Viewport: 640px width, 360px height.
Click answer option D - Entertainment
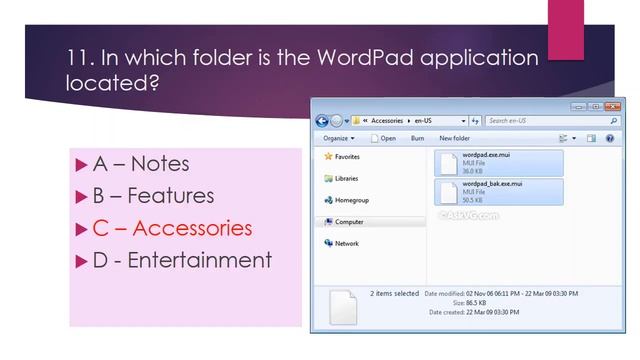(182, 260)
